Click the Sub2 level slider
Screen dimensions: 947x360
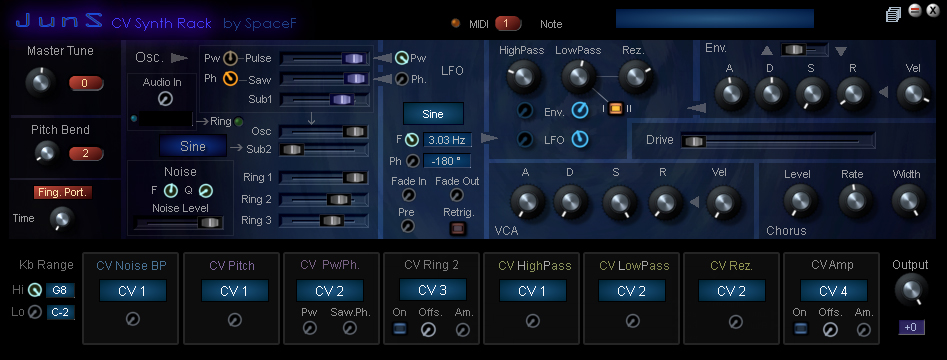tap(324, 149)
